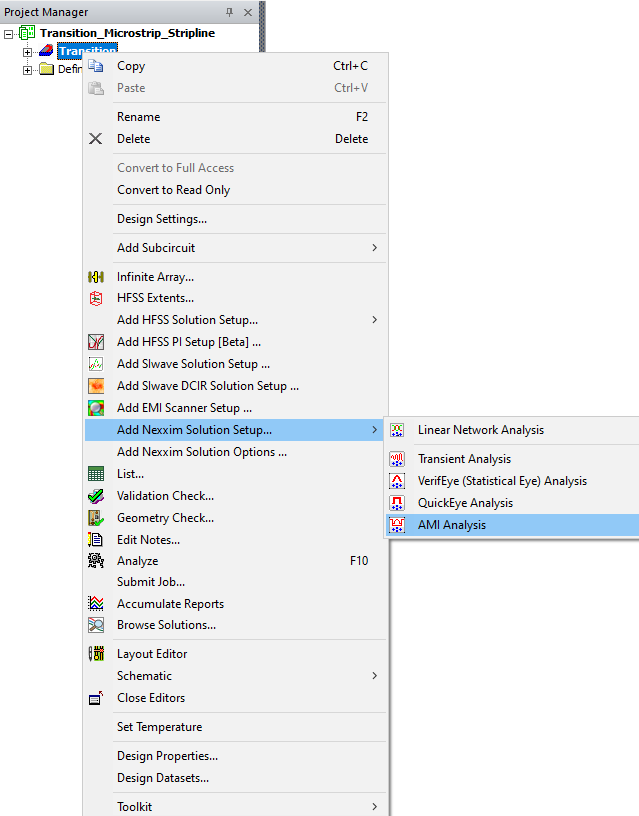The width and height of the screenshot is (639, 816).
Task: Click the HFSS Extents icon
Action: [96, 298]
